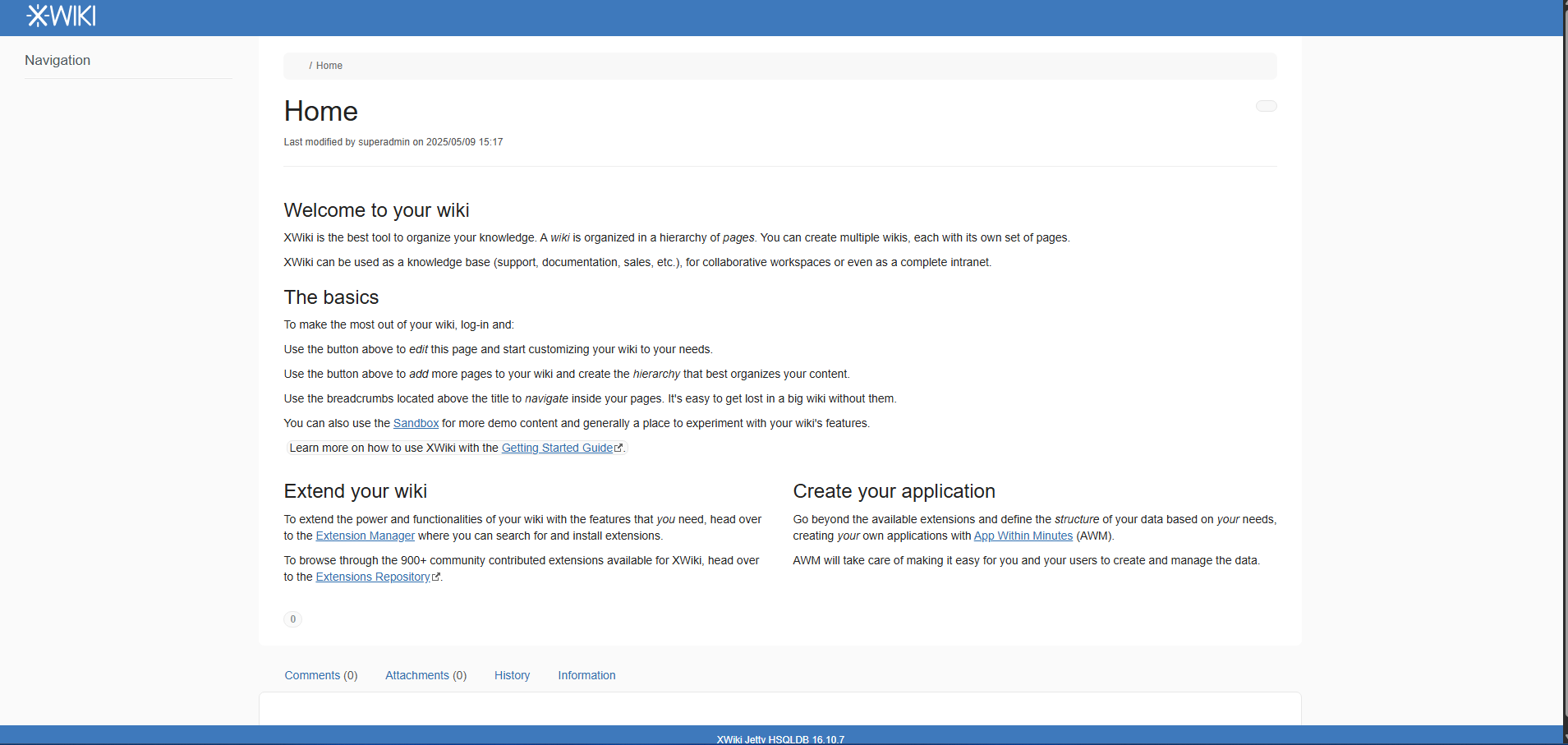This screenshot has width=1568, height=745.
Task: Click 'The basics' heading
Action: point(331,297)
